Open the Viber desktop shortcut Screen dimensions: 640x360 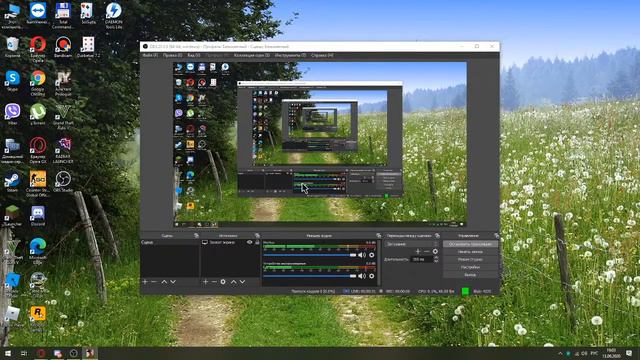[x=12, y=114]
